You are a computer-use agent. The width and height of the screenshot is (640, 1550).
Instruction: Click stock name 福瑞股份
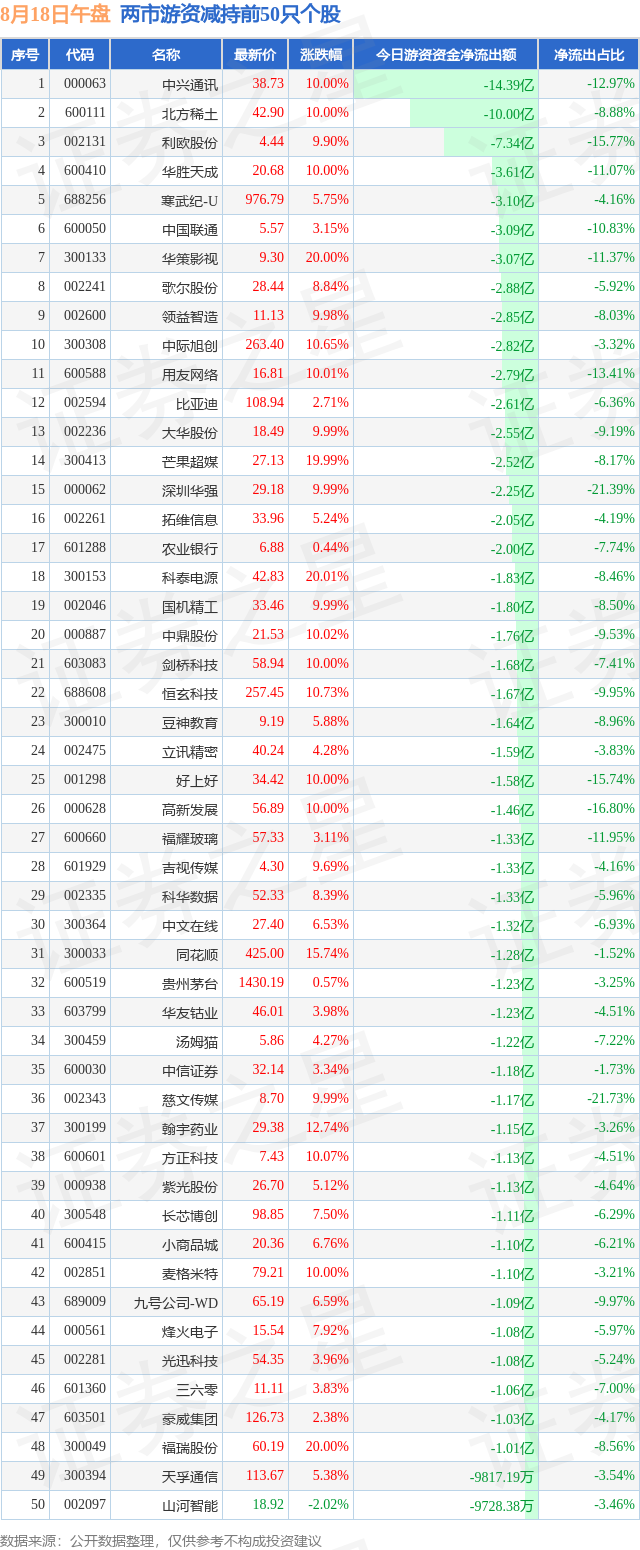coord(190,1447)
